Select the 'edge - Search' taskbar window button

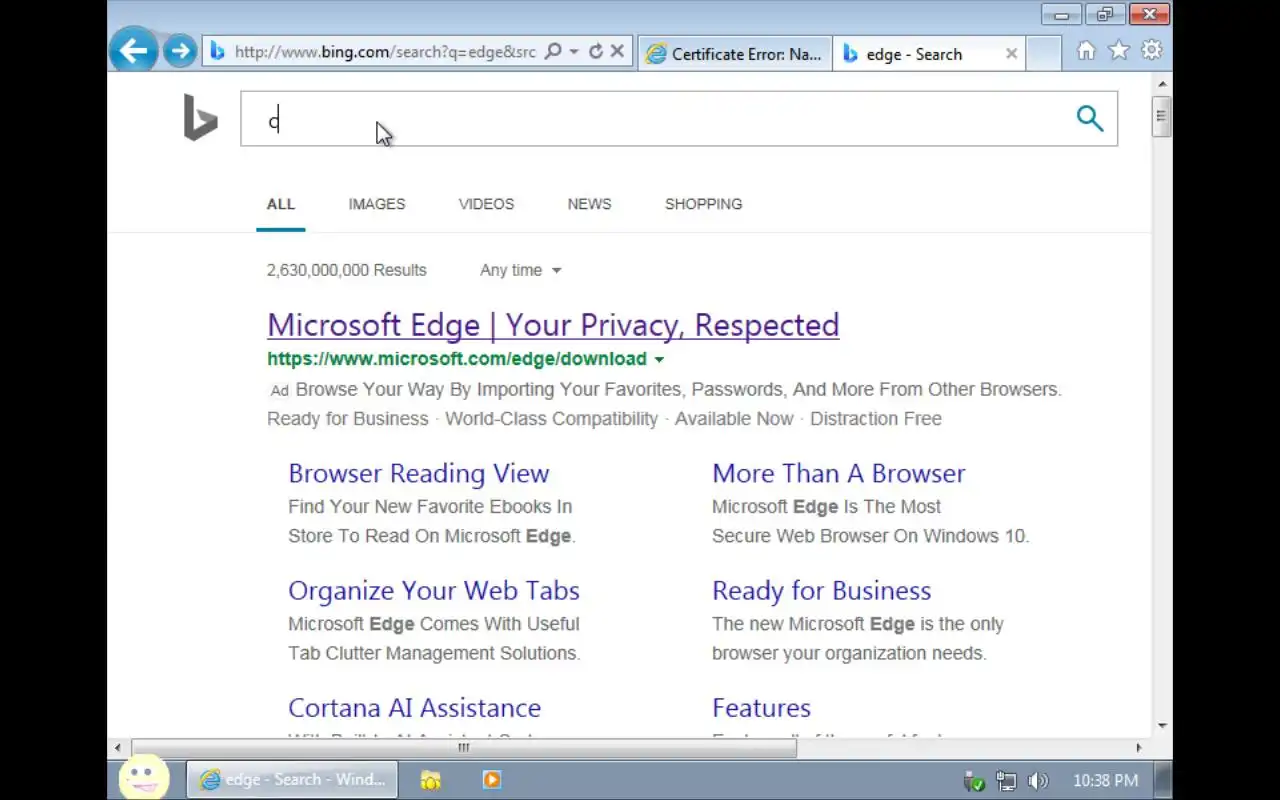coord(292,780)
